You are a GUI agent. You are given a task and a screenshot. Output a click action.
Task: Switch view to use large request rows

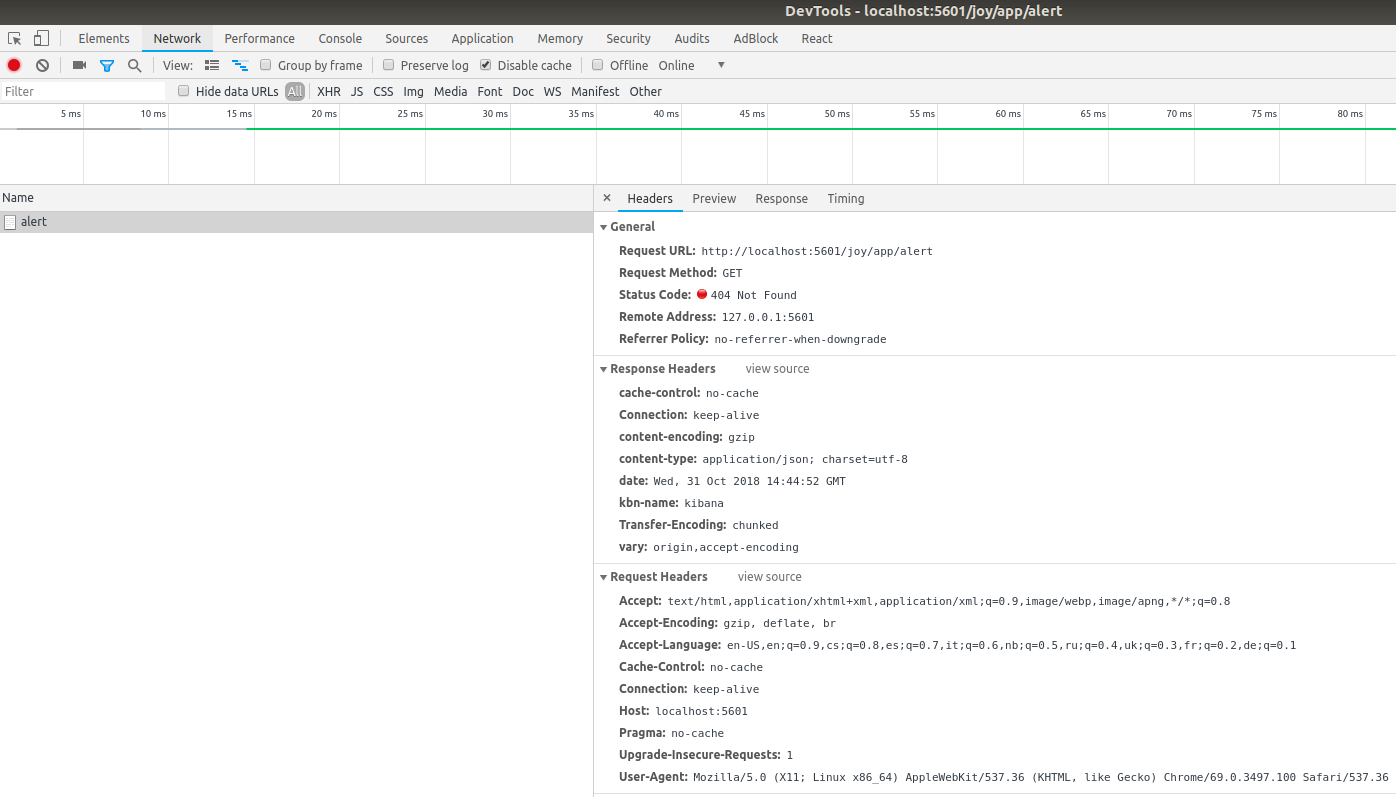click(212, 64)
